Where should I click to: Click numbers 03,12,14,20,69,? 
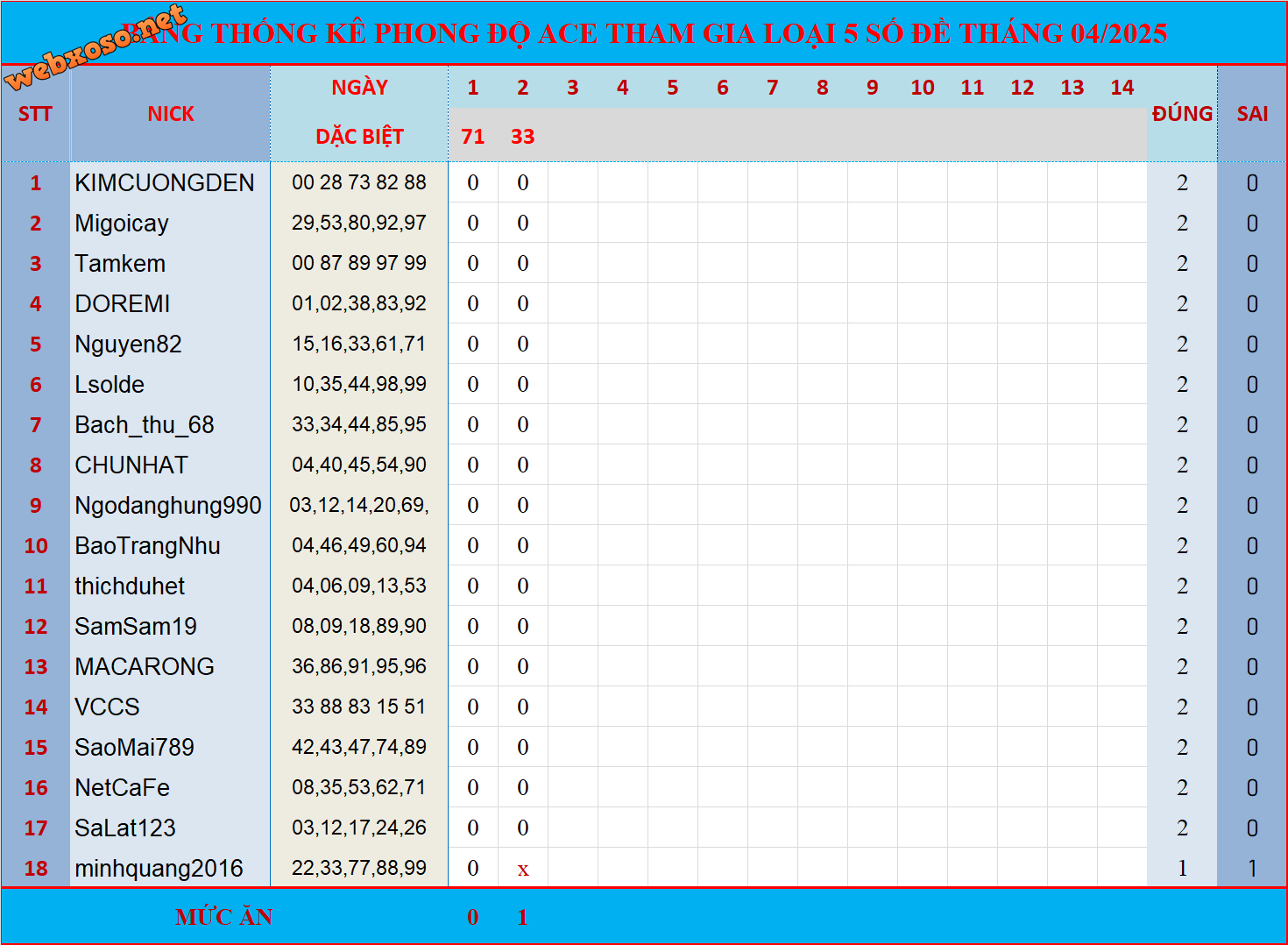(359, 505)
